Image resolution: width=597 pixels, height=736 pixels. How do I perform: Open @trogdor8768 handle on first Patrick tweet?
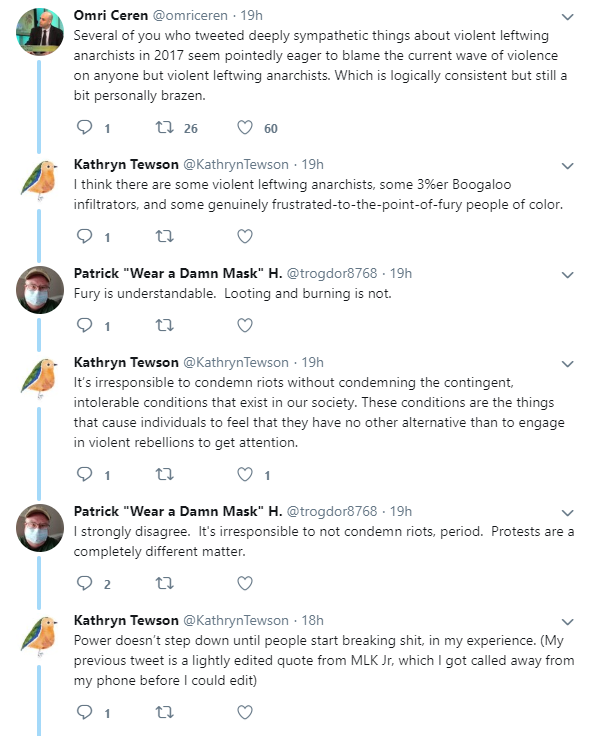click(332, 273)
